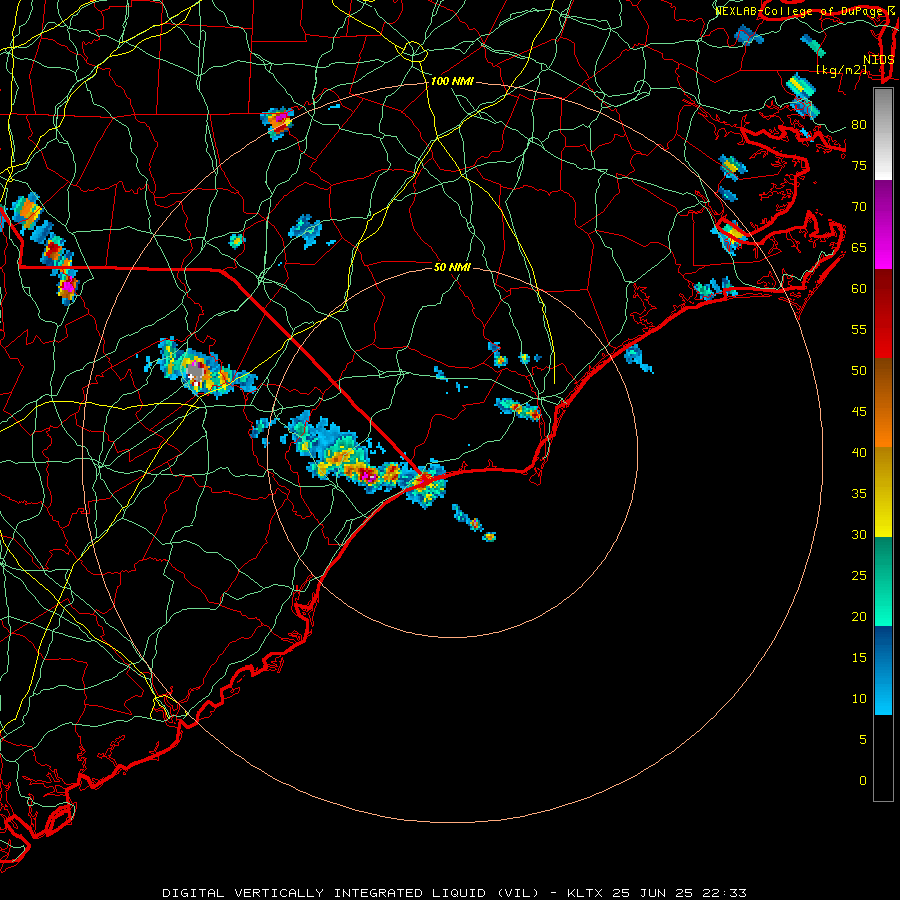Click the [kg/m2] units label
The image size is (900, 900).
841,70
